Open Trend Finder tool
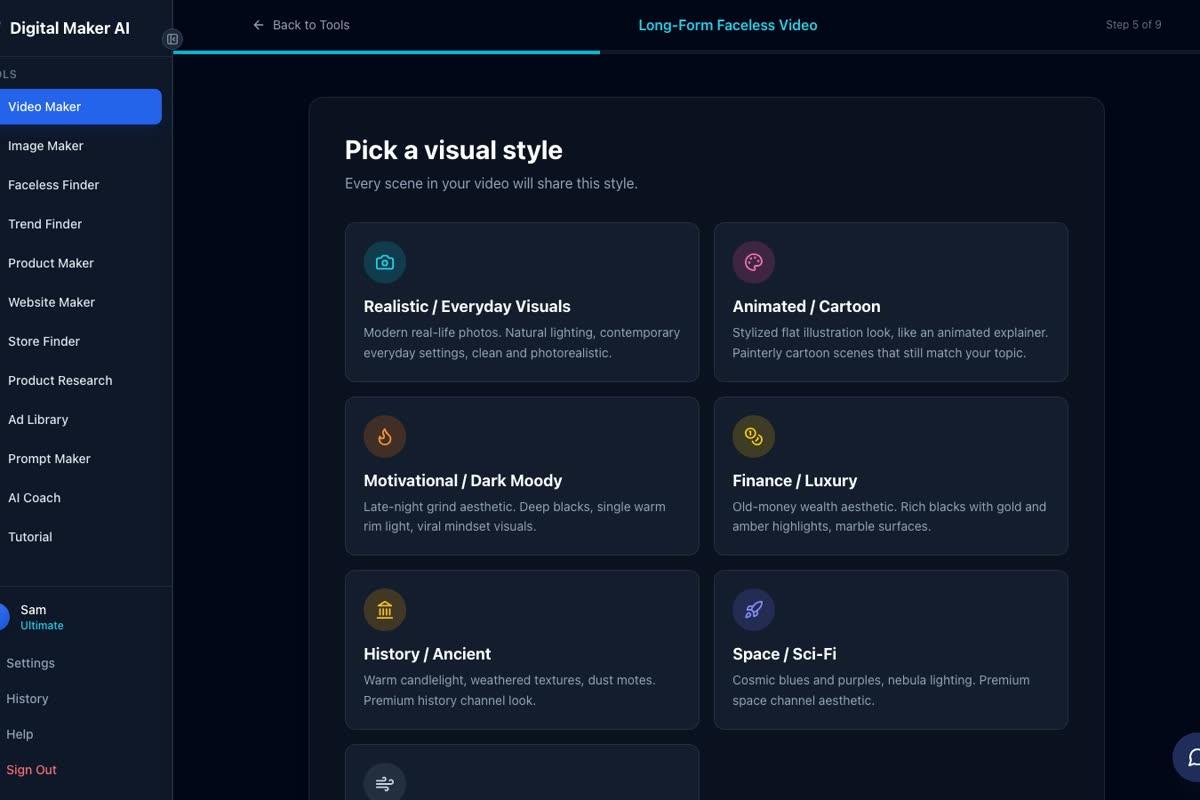The height and width of the screenshot is (800, 1200). tap(80, 224)
